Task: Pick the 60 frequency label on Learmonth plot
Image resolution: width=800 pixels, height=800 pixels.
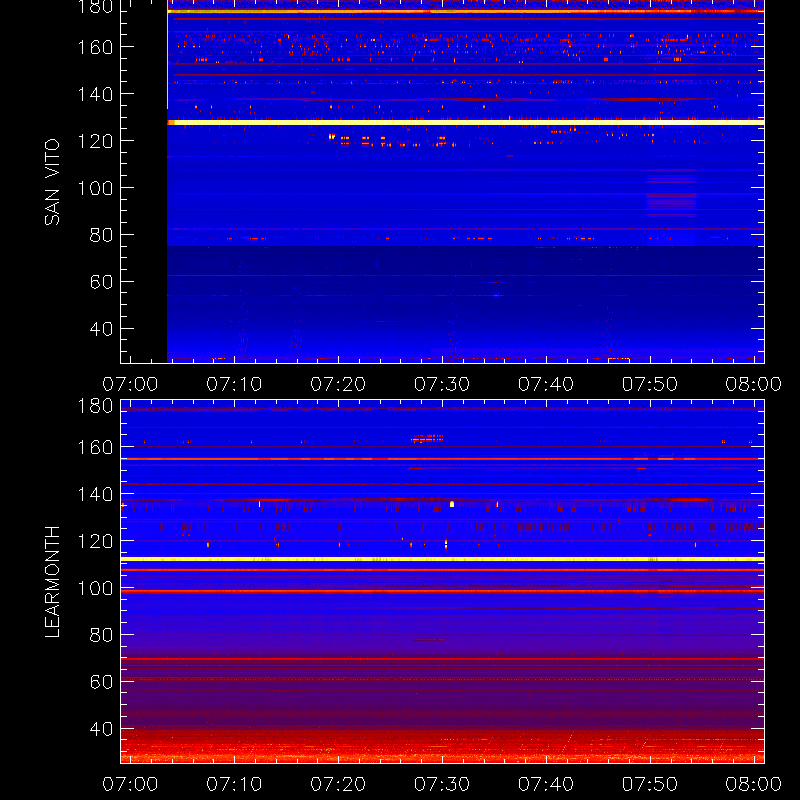Action: (x=101, y=682)
